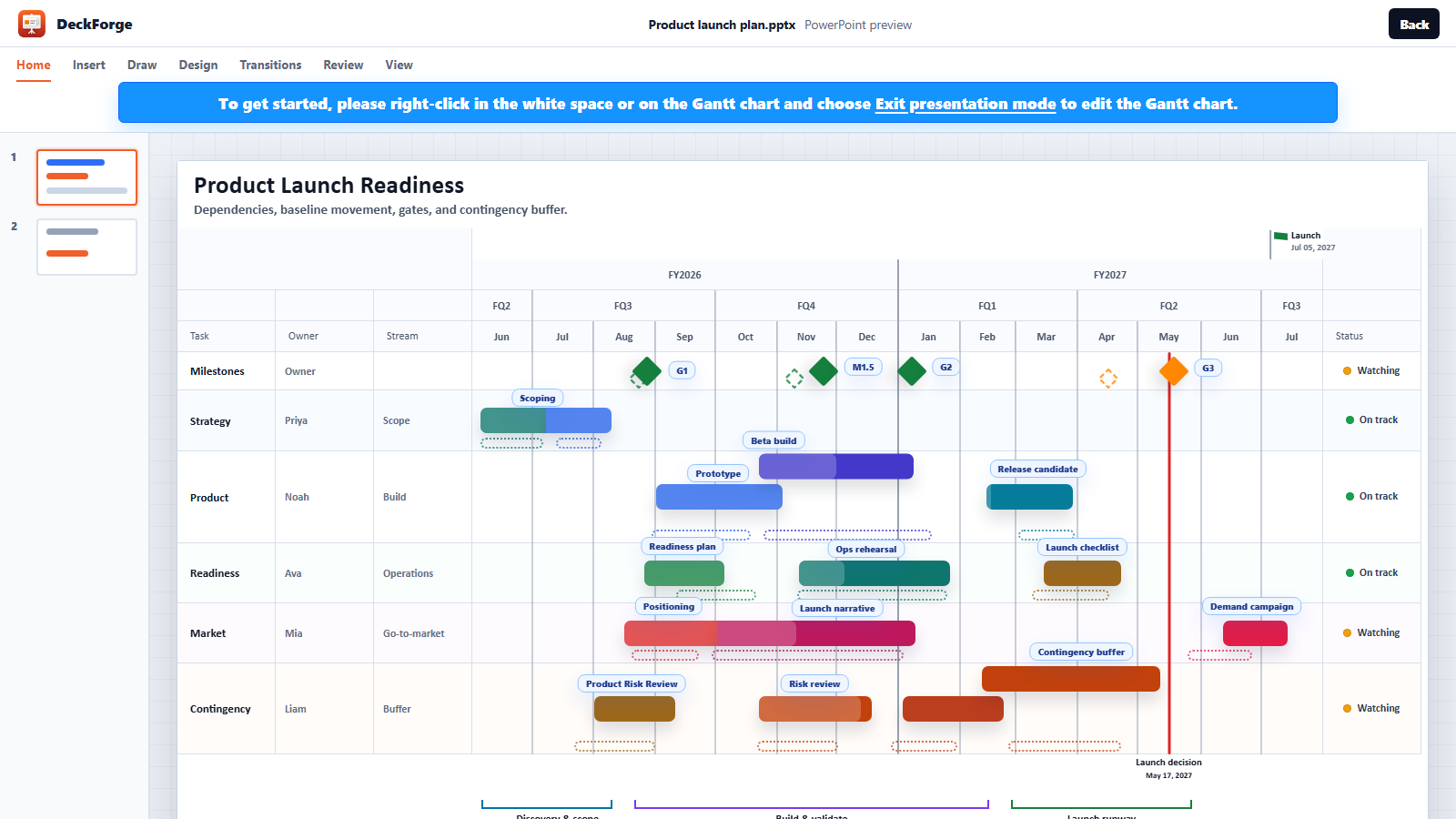Screen dimensions: 1456x819
Task: Click the Launch narrative label chip
Action: 837,608
